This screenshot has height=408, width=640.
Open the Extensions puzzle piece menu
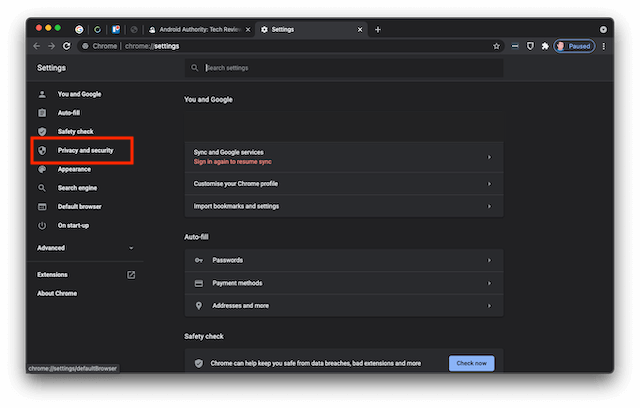pyautogui.click(x=545, y=46)
